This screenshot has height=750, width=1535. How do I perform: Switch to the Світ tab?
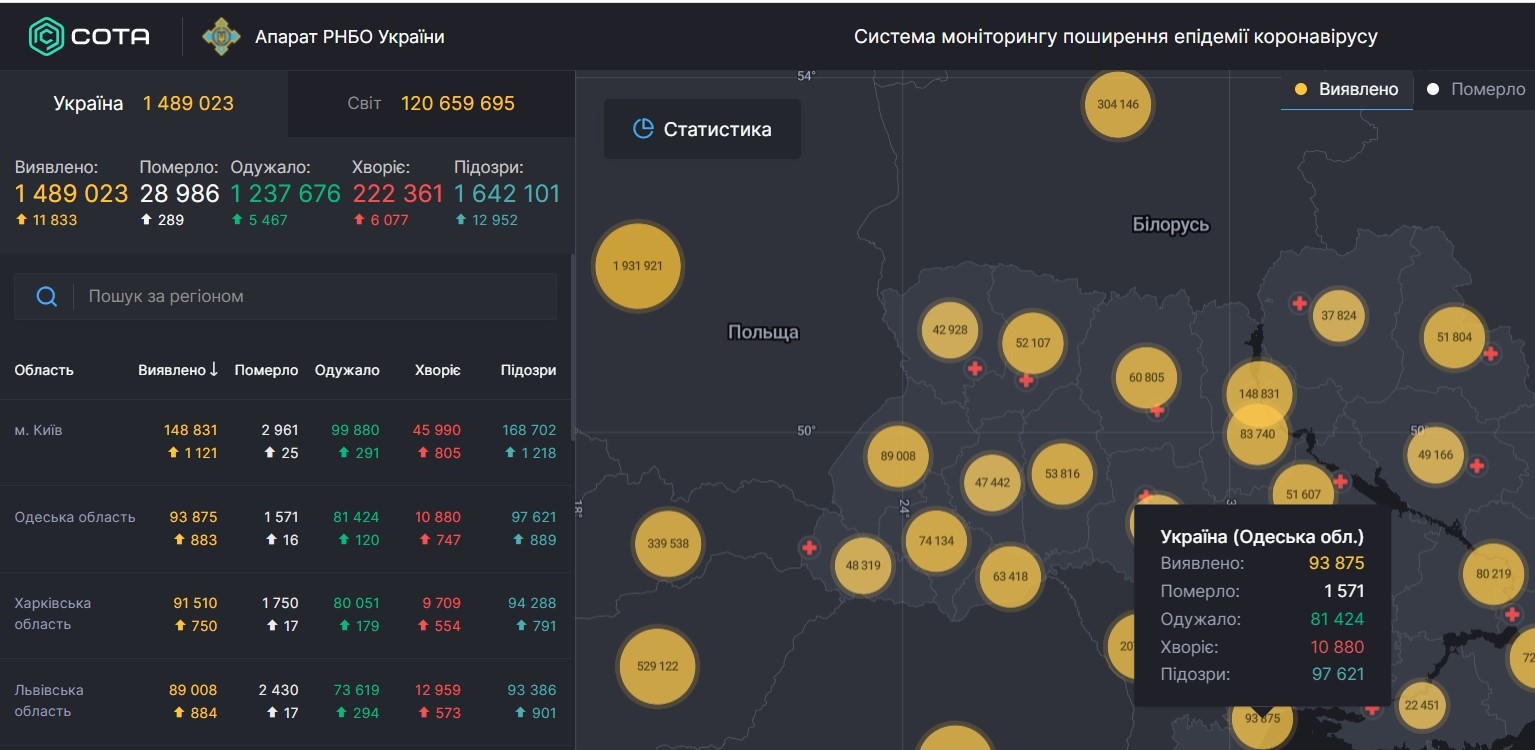[431, 103]
